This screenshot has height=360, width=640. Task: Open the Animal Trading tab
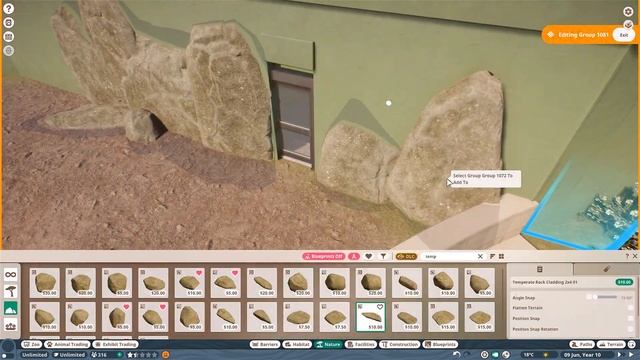67,344
